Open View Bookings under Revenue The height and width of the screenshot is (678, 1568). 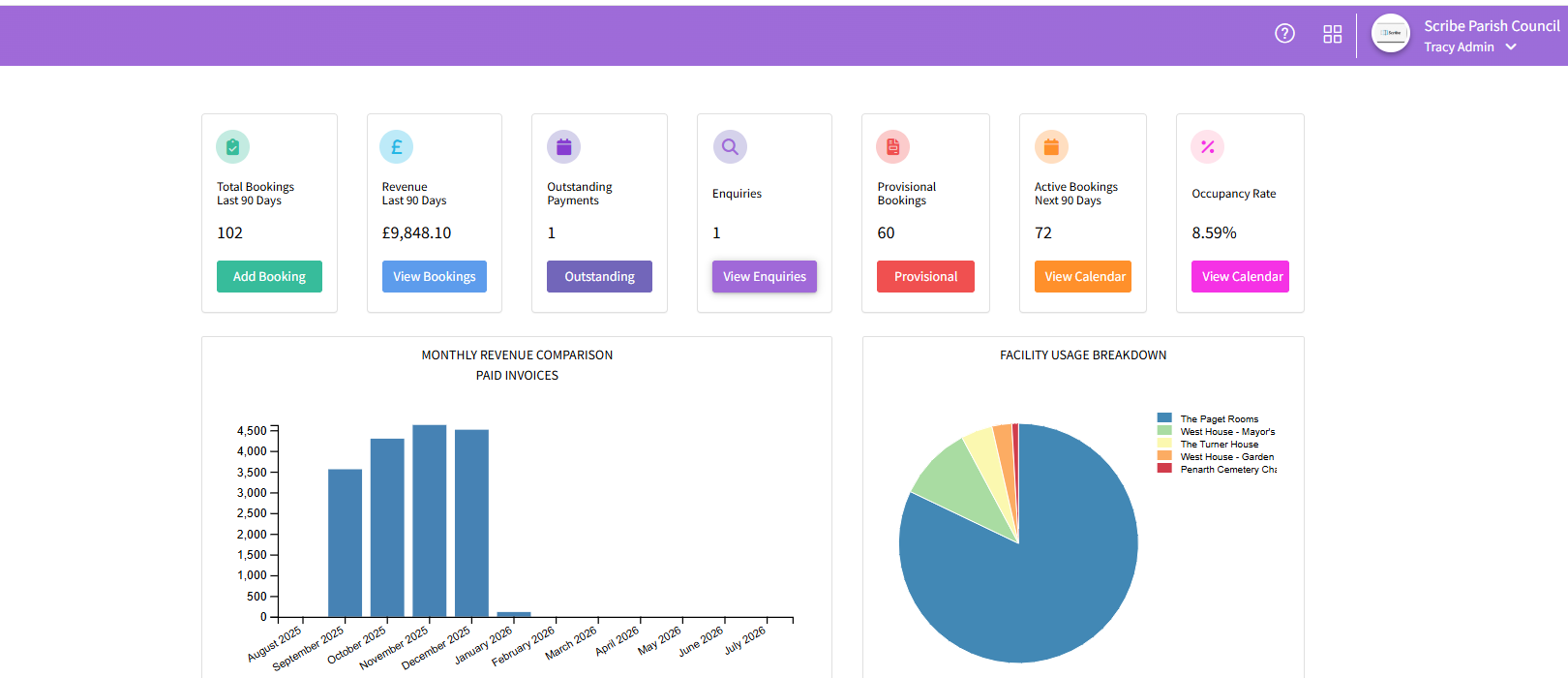point(434,277)
